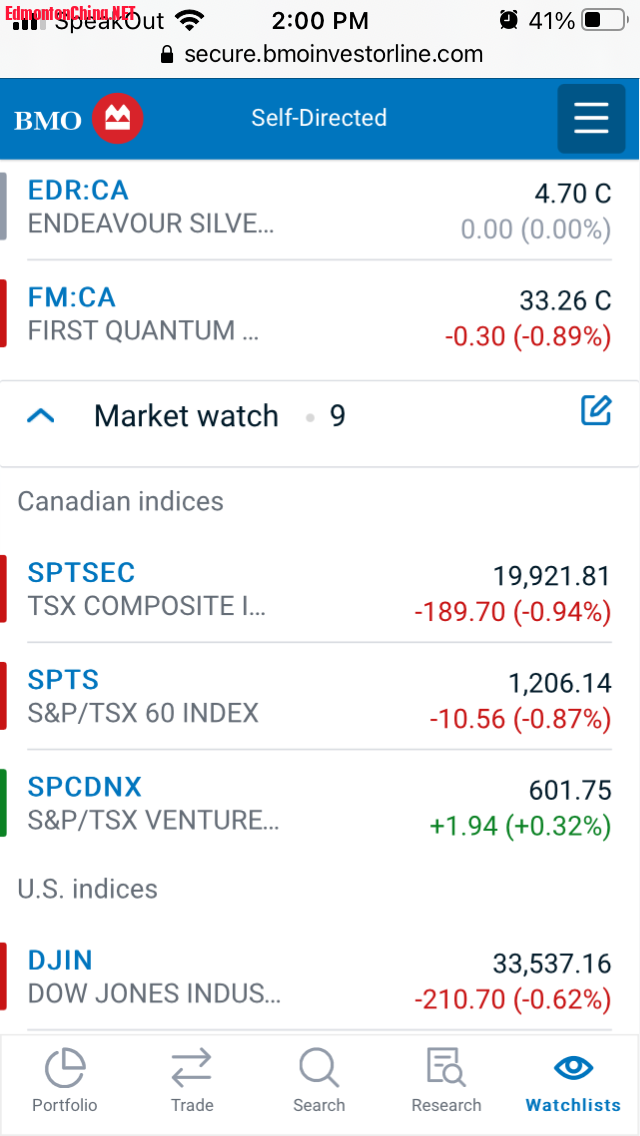Open the hamburger menu
This screenshot has width=640, height=1136.
click(591, 119)
